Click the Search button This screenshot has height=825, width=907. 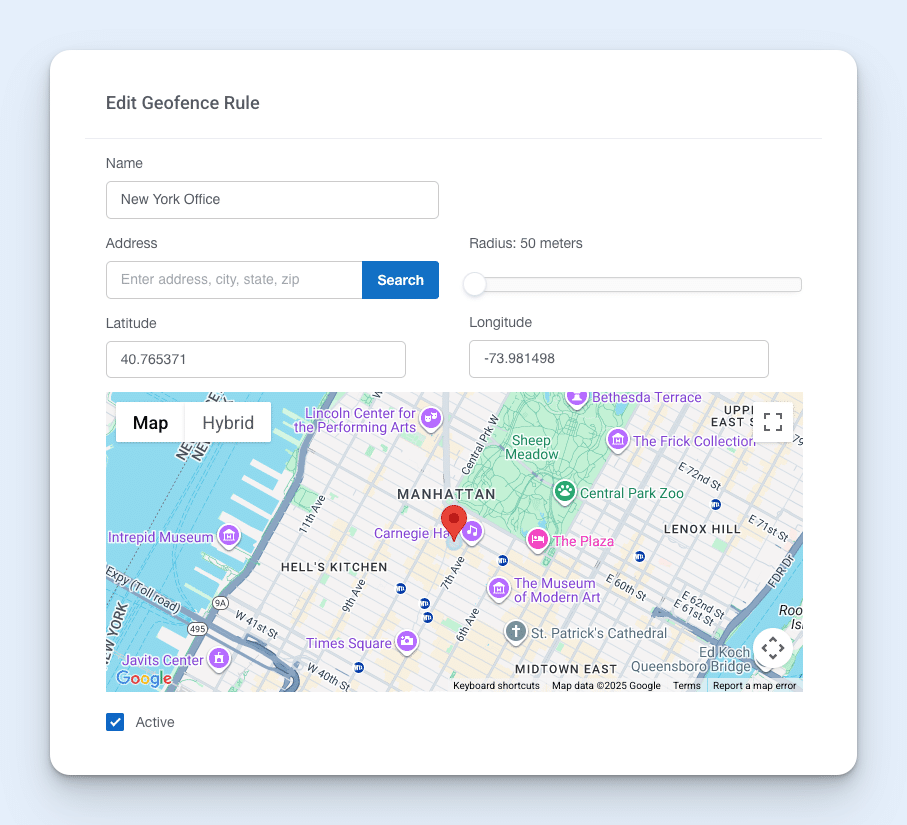click(x=400, y=280)
